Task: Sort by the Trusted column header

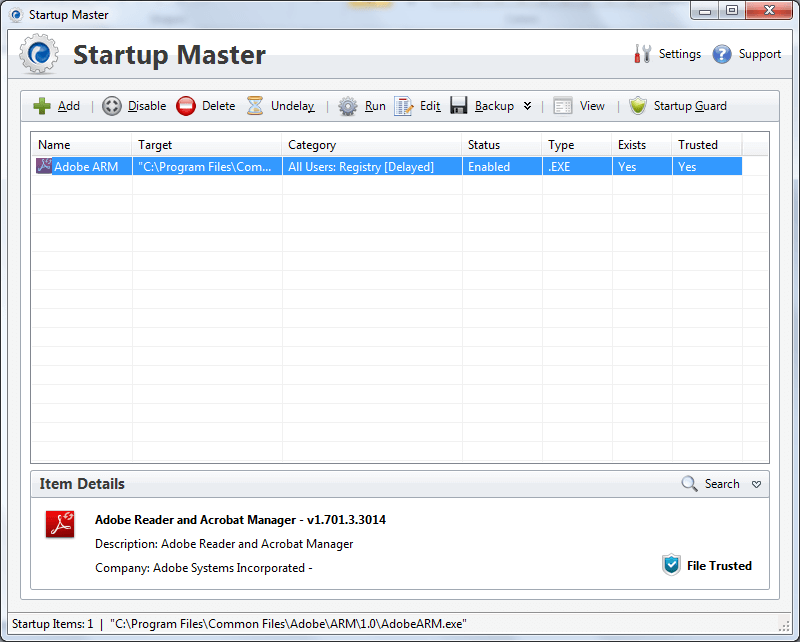Action: (x=707, y=144)
